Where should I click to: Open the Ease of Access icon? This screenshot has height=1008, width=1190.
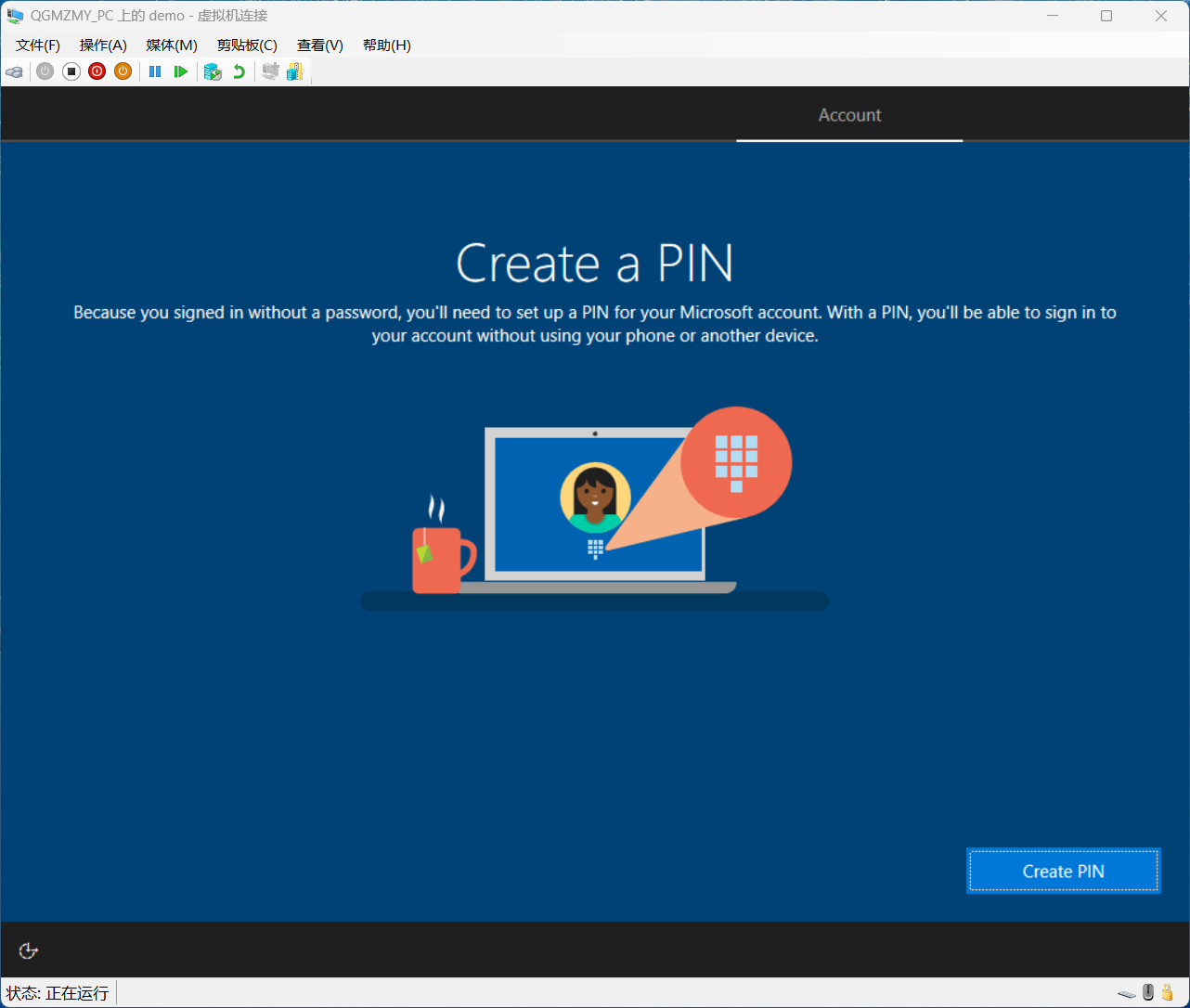[29, 950]
